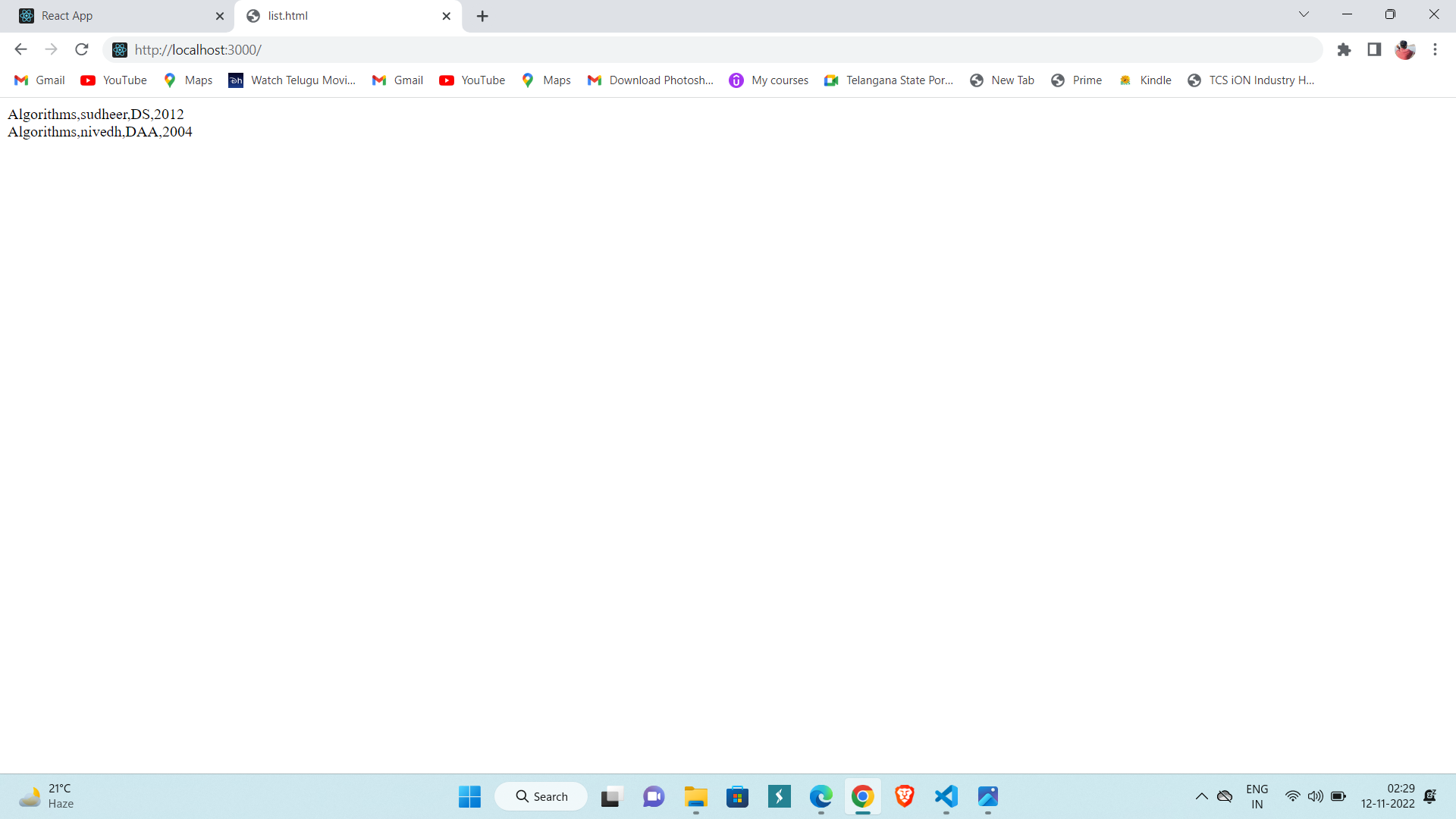Expand the tab search dropdown arrow
This screenshot has width=1456, height=819.
tap(1304, 14)
